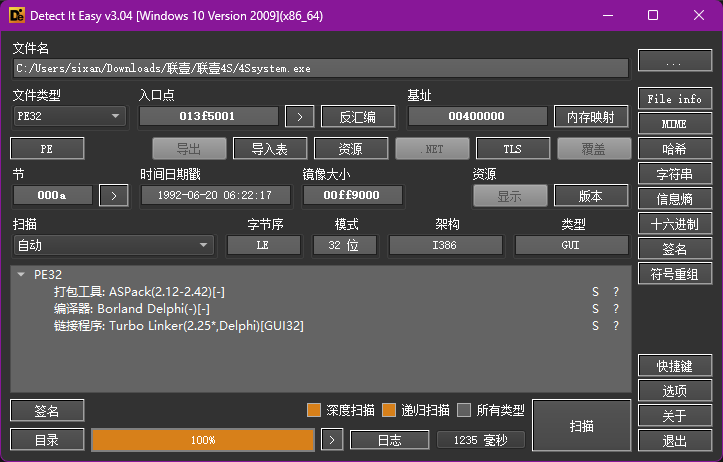Click the '>' arrow next to entry point

click(x=299, y=116)
